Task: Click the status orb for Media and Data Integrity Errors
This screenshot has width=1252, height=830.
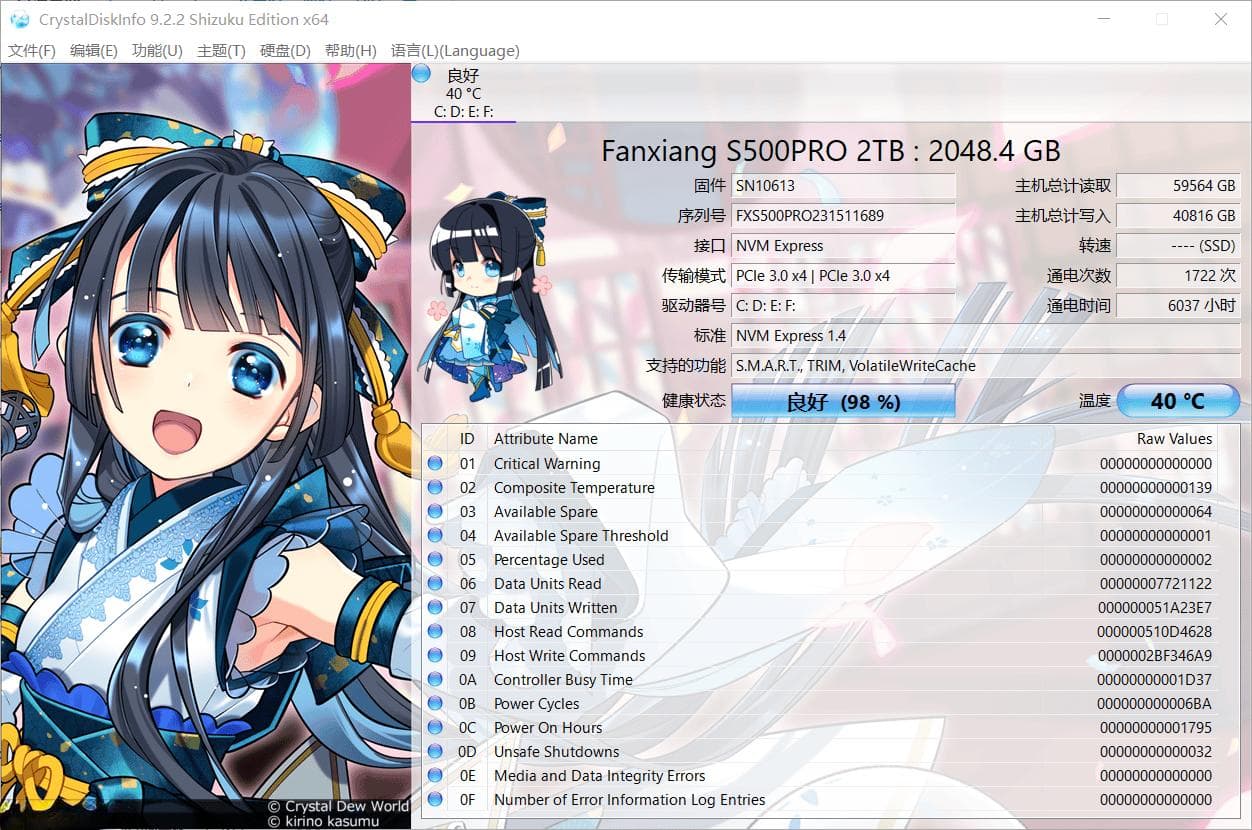Action: pos(435,775)
